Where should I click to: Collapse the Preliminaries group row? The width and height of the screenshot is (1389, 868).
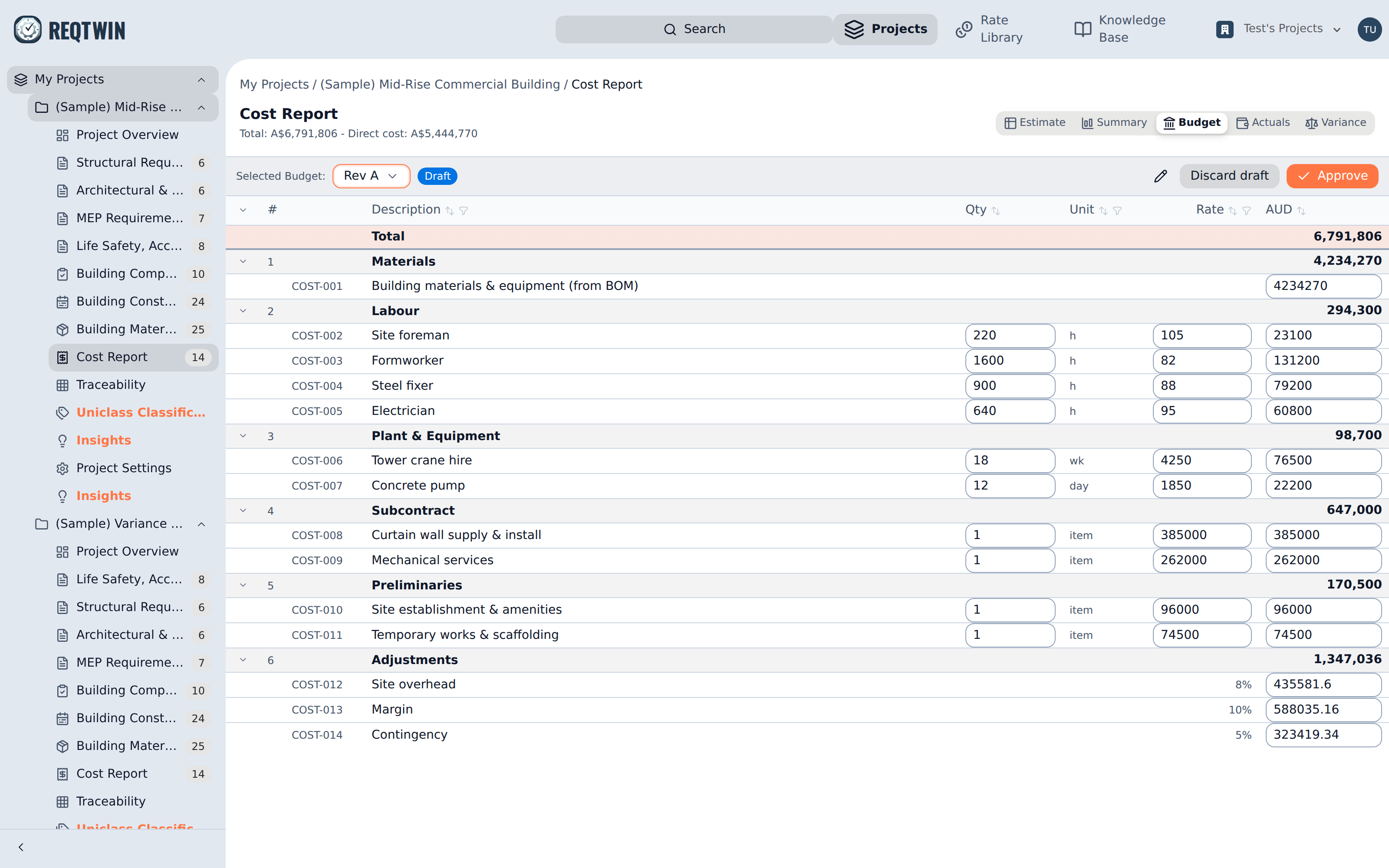point(243,585)
